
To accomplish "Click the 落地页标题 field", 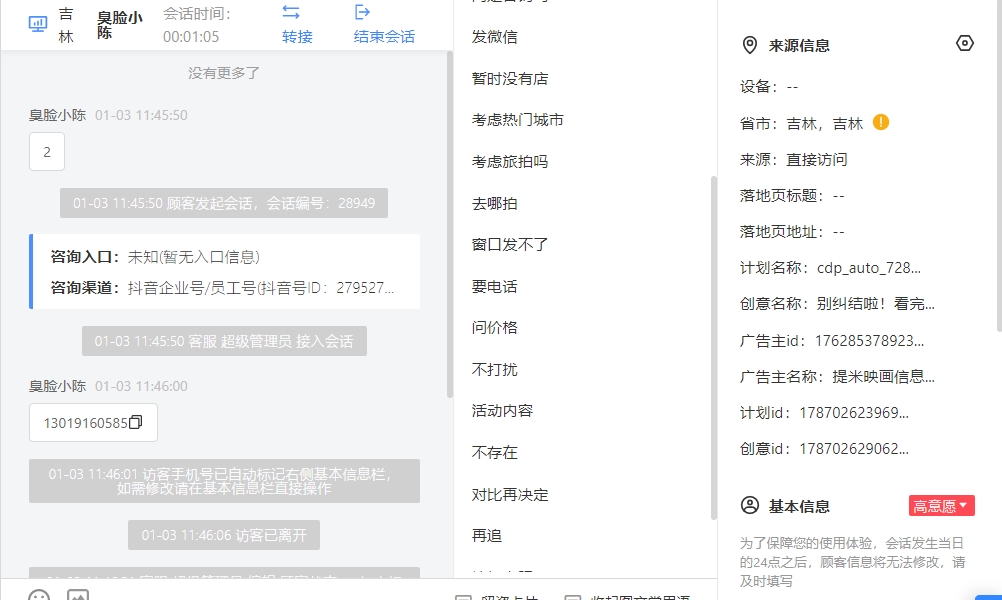I will click(792, 196).
